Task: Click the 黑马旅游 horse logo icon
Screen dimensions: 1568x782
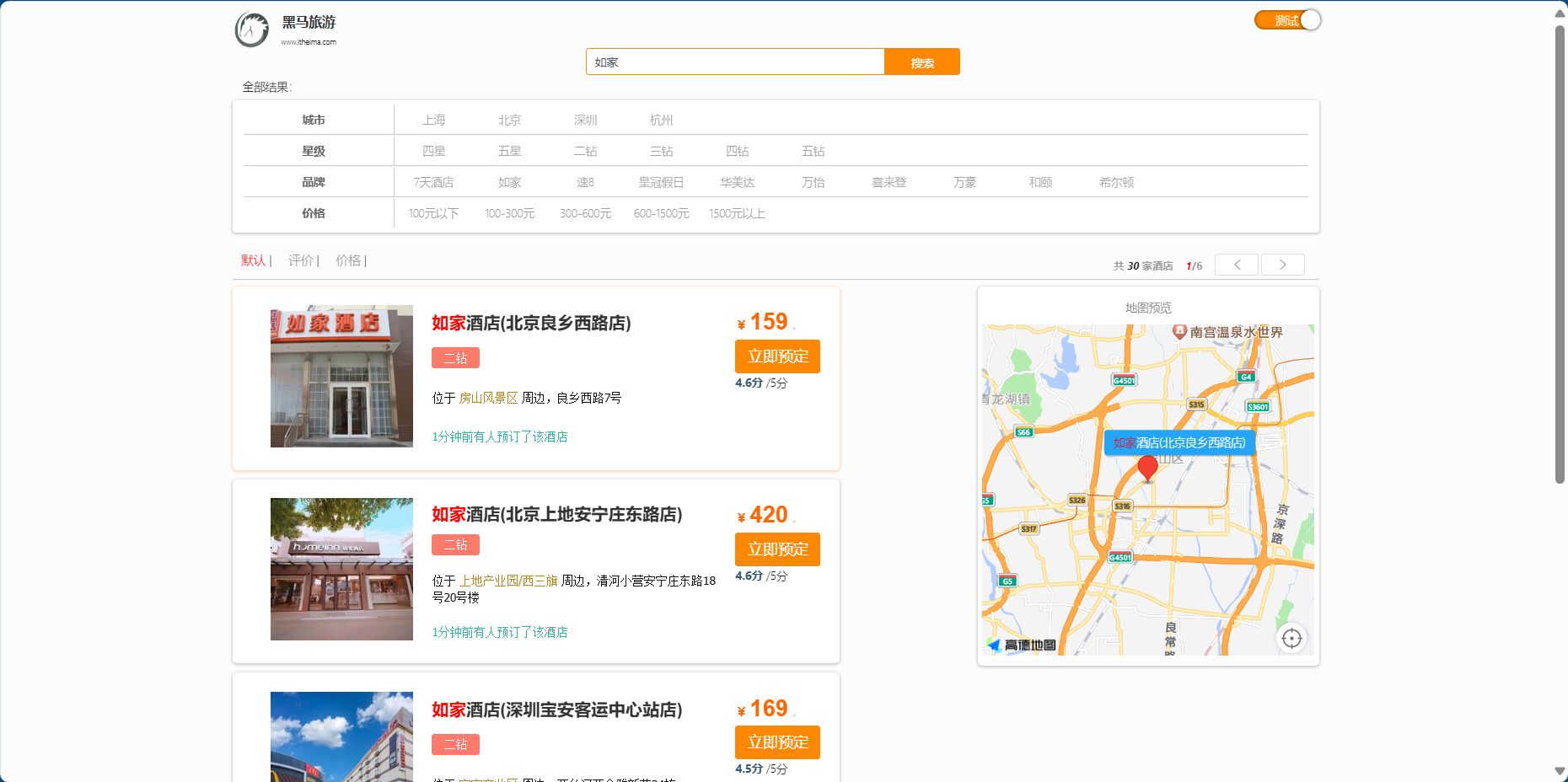Action: (x=251, y=29)
